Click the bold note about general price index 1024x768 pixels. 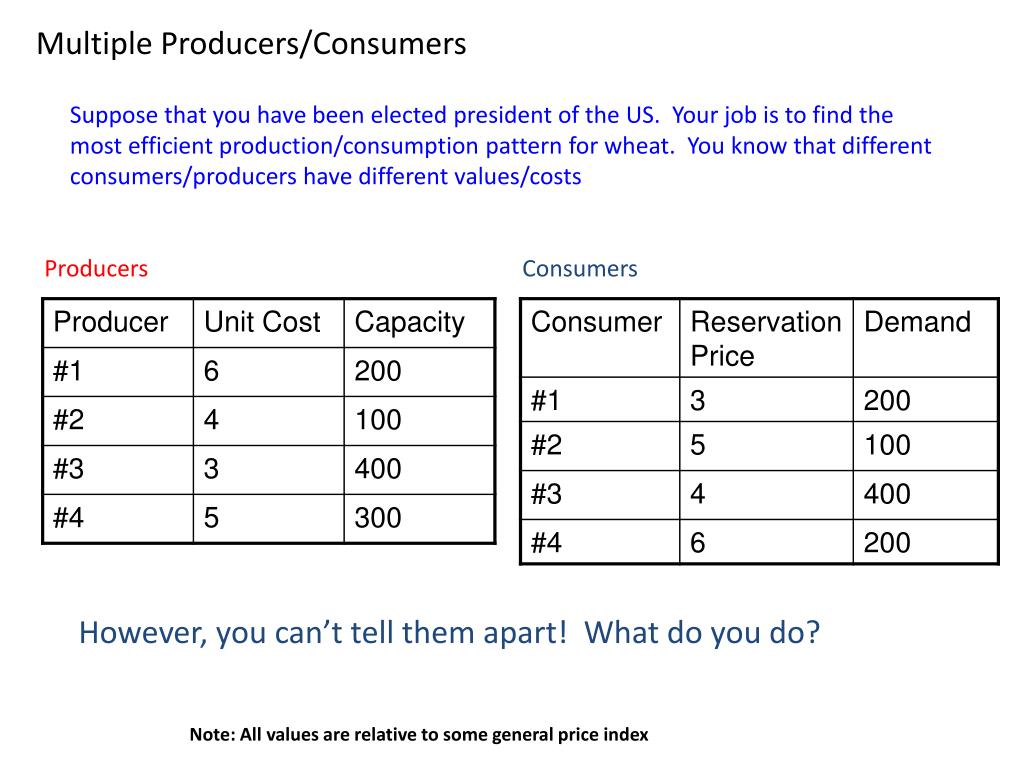point(419,735)
